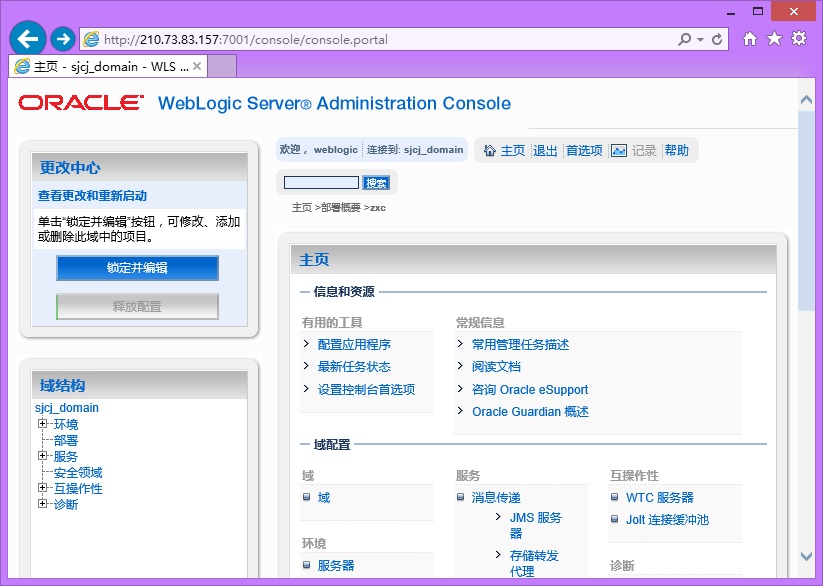This screenshot has width=823, height=586.
Task: Click the arrow beside Oracle Guardian 概述
Action: click(460, 410)
